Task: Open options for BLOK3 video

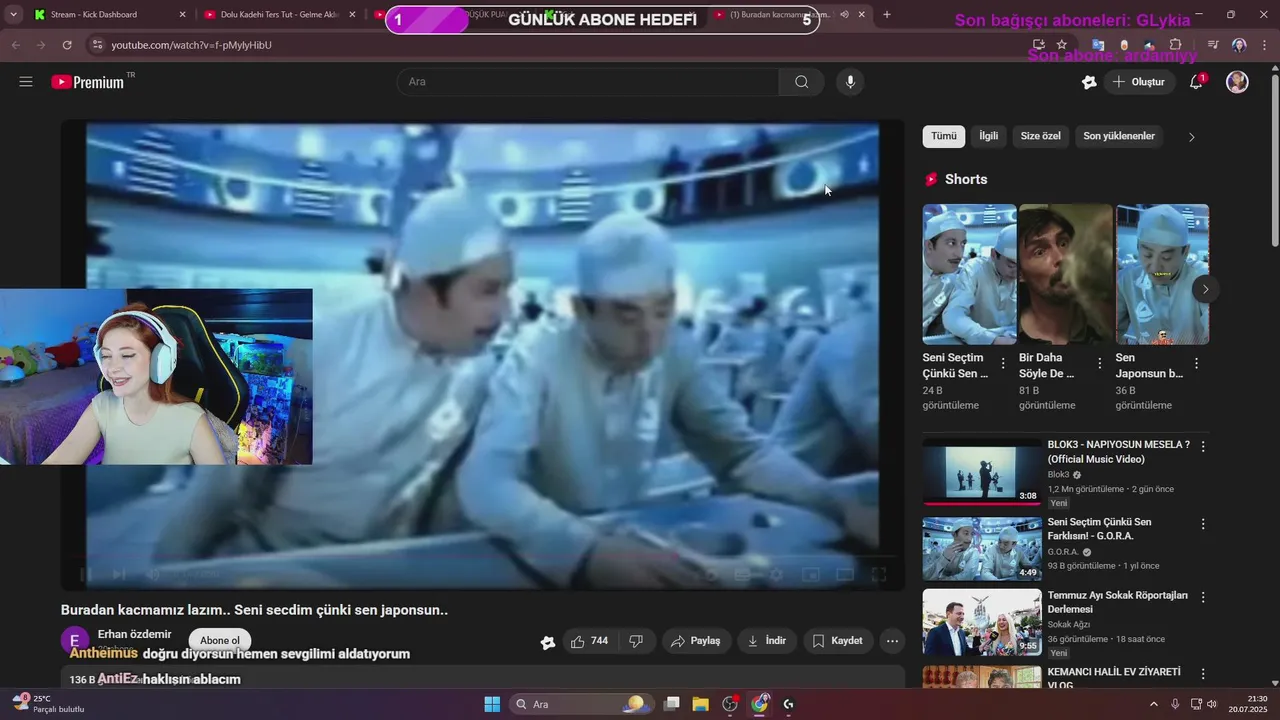Action: (1203, 446)
